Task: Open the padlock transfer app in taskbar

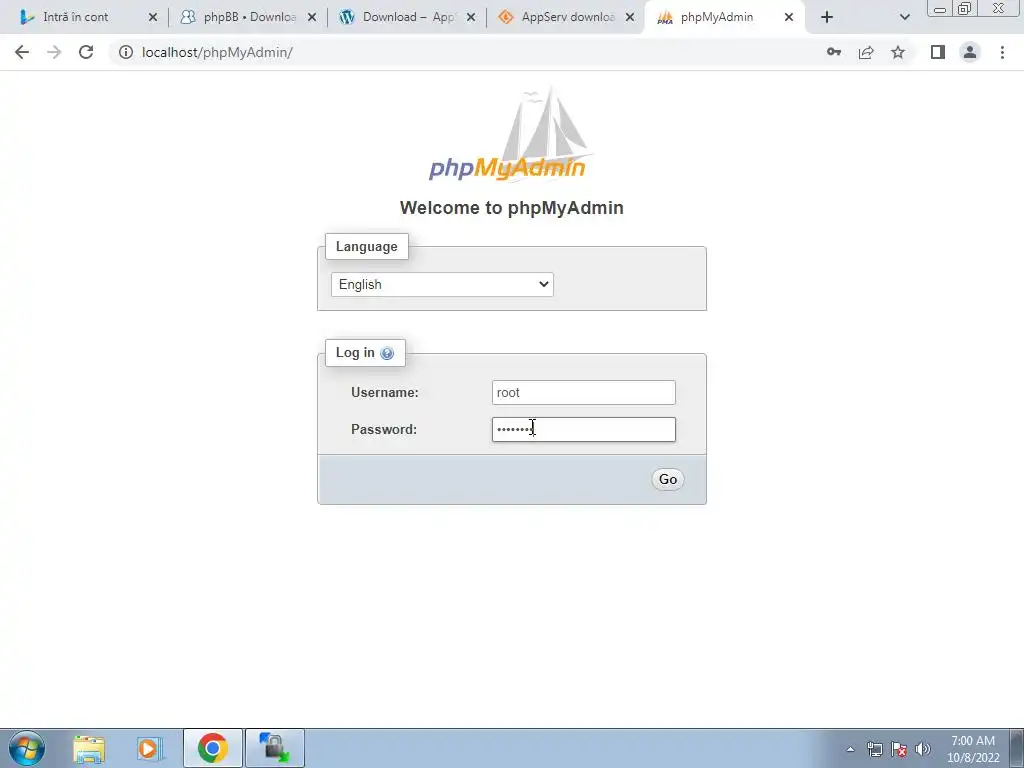Action: [x=274, y=748]
